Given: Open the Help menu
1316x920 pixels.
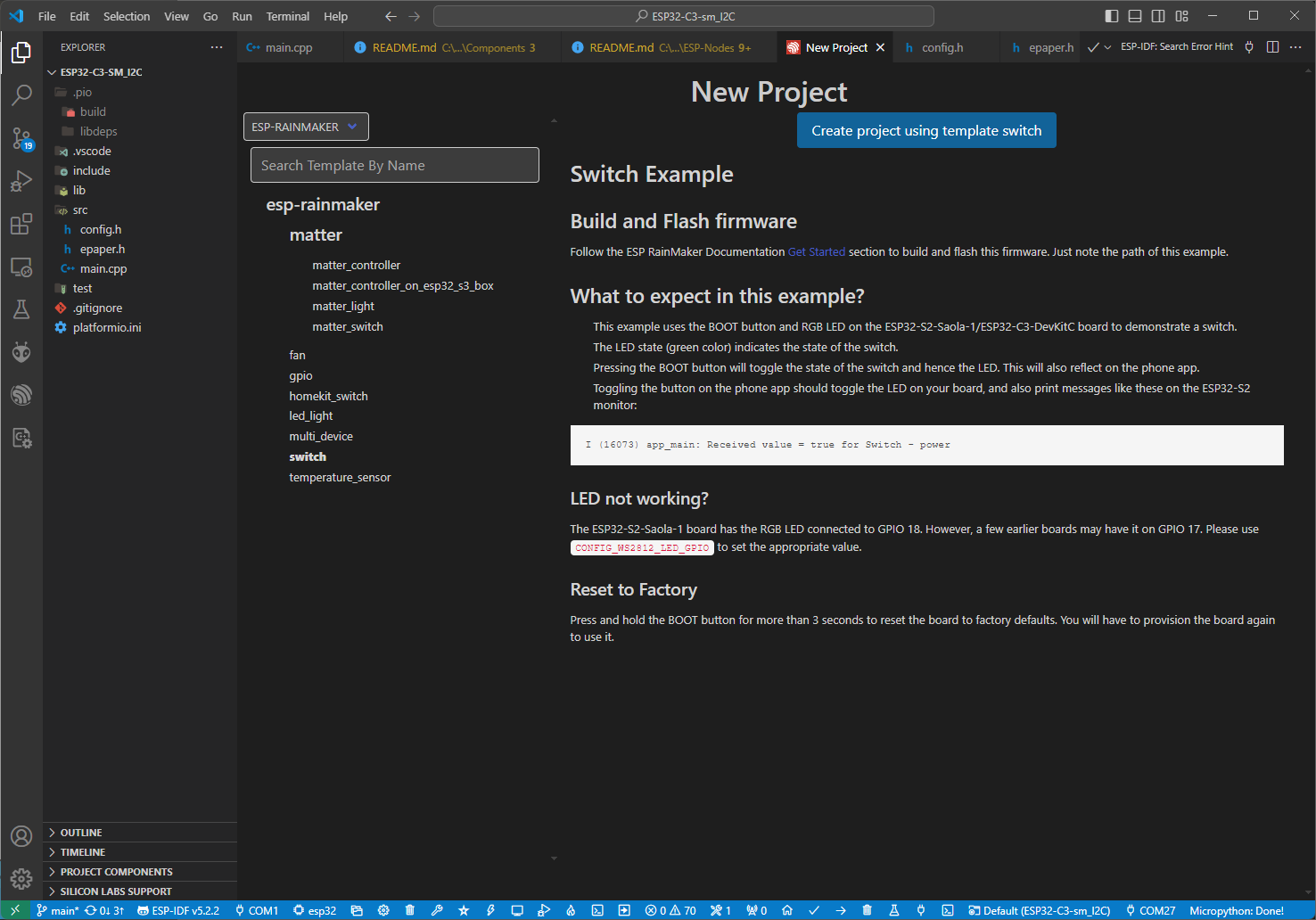Looking at the screenshot, I should [x=336, y=16].
